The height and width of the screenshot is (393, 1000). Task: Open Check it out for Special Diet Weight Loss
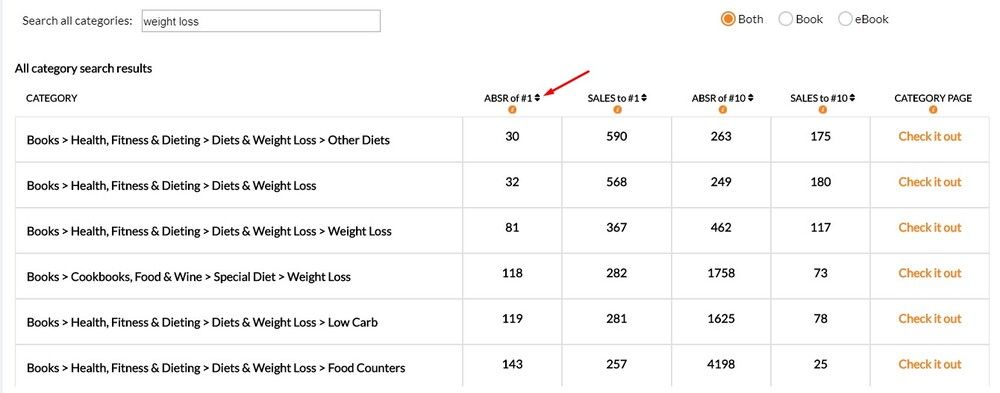pyautogui.click(x=929, y=273)
